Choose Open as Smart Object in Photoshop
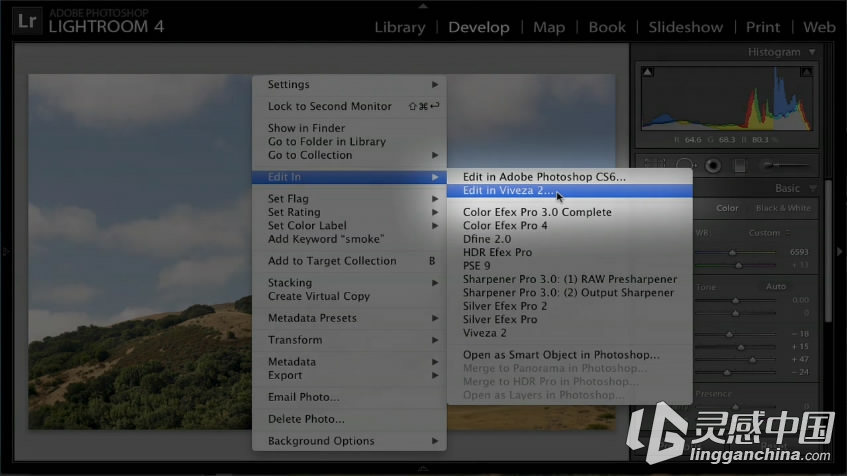This screenshot has width=847, height=476. (x=569, y=355)
